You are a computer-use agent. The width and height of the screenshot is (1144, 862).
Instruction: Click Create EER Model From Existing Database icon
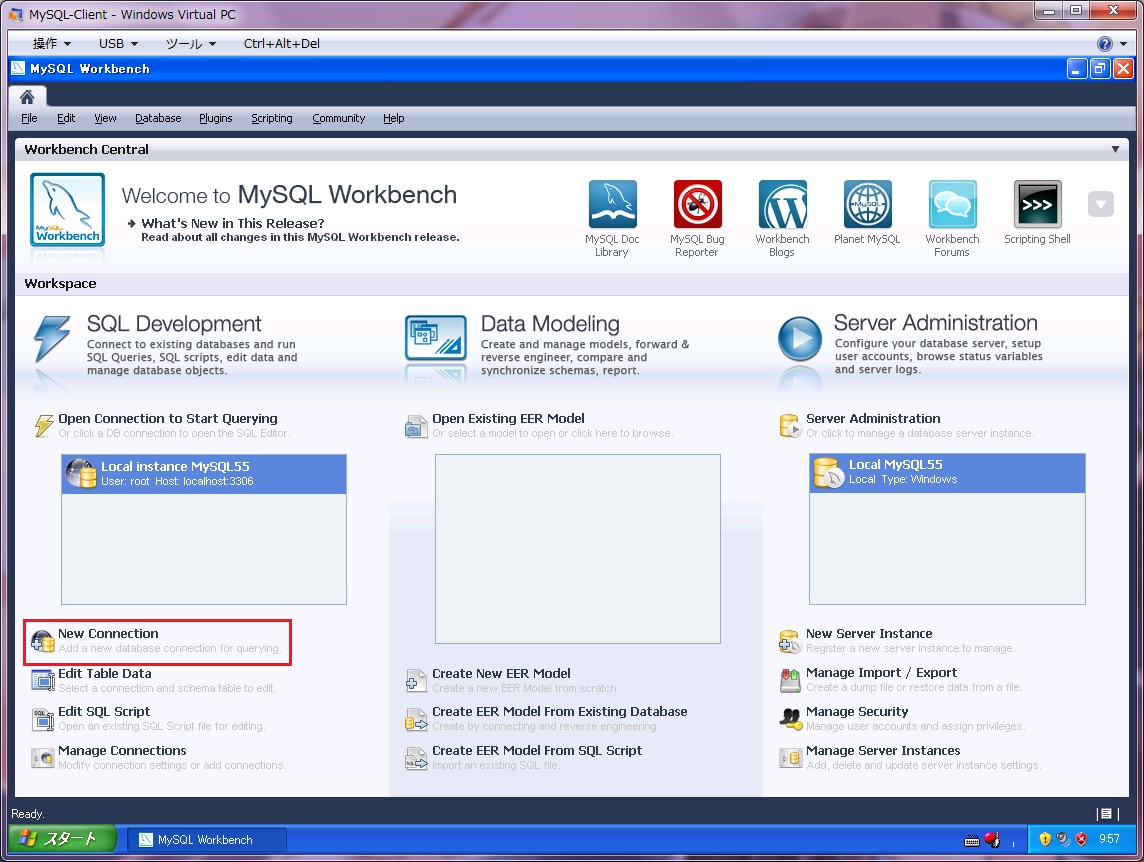pyautogui.click(x=416, y=719)
